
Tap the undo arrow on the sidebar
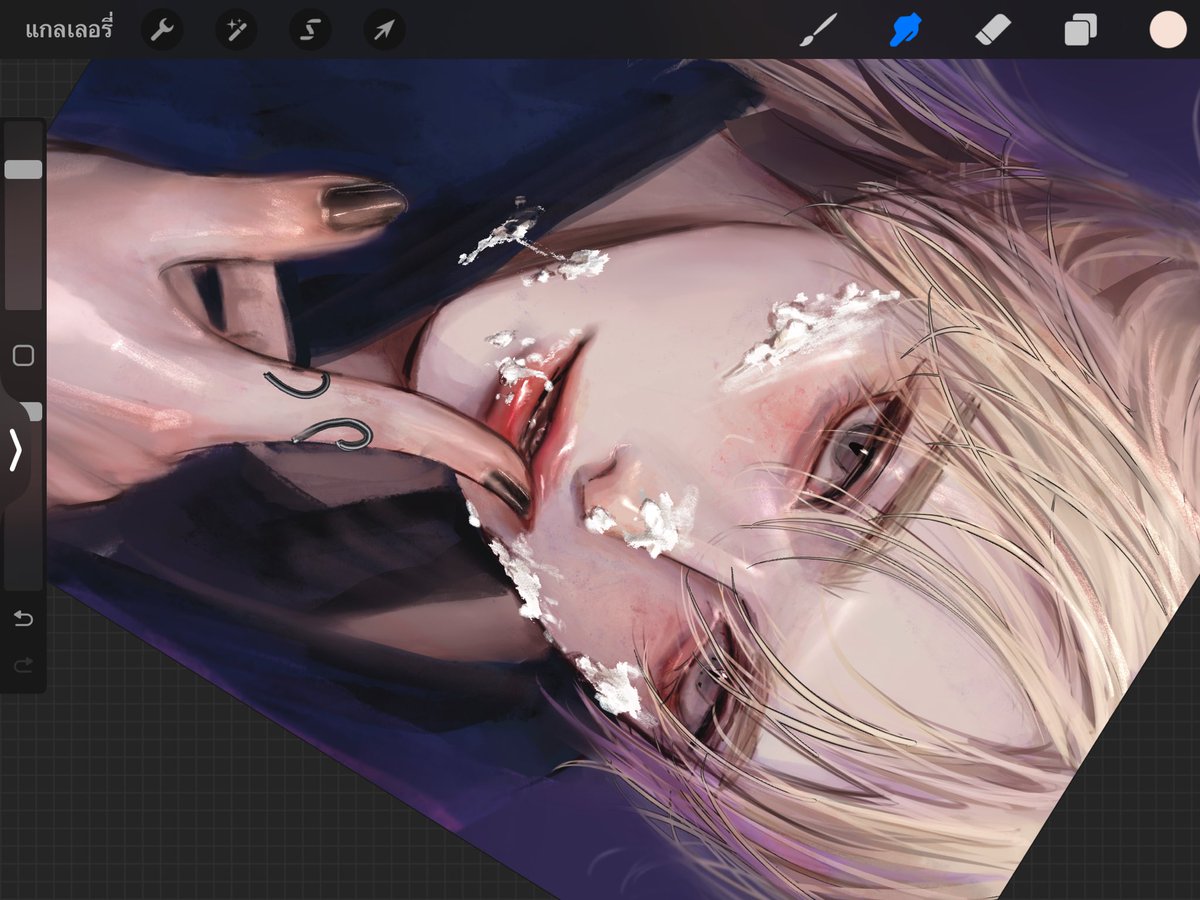[24, 620]
